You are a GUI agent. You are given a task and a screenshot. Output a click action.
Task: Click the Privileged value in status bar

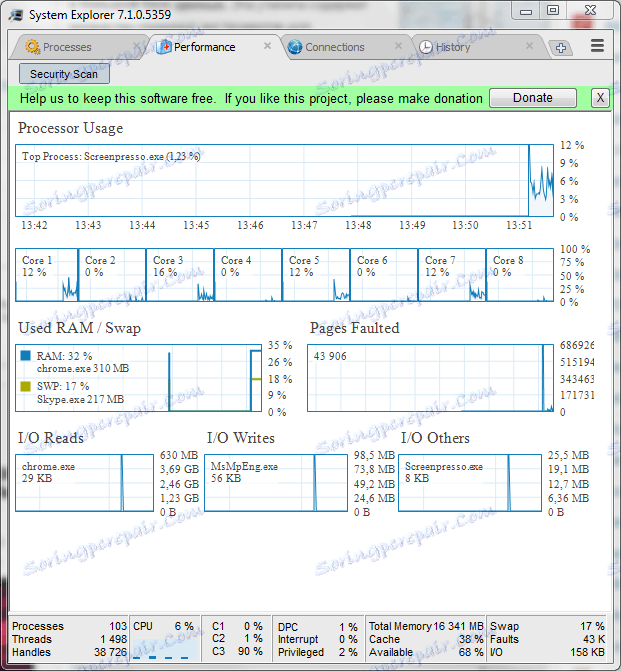[348, 652]
